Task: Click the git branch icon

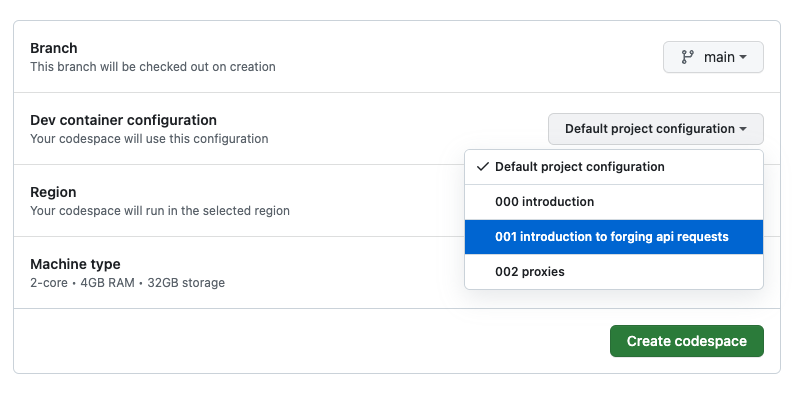Action: 688,57
